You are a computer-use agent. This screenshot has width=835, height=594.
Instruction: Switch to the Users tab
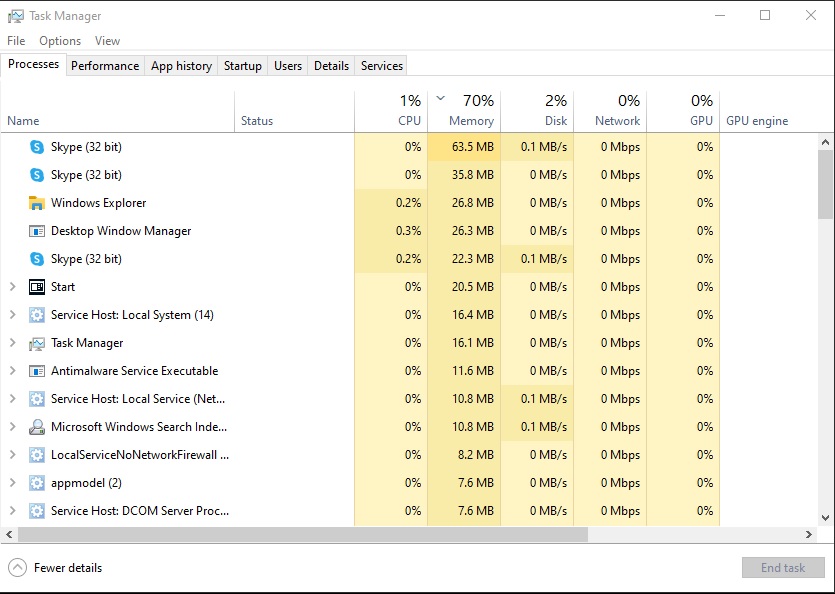click(x=288, y=66)
